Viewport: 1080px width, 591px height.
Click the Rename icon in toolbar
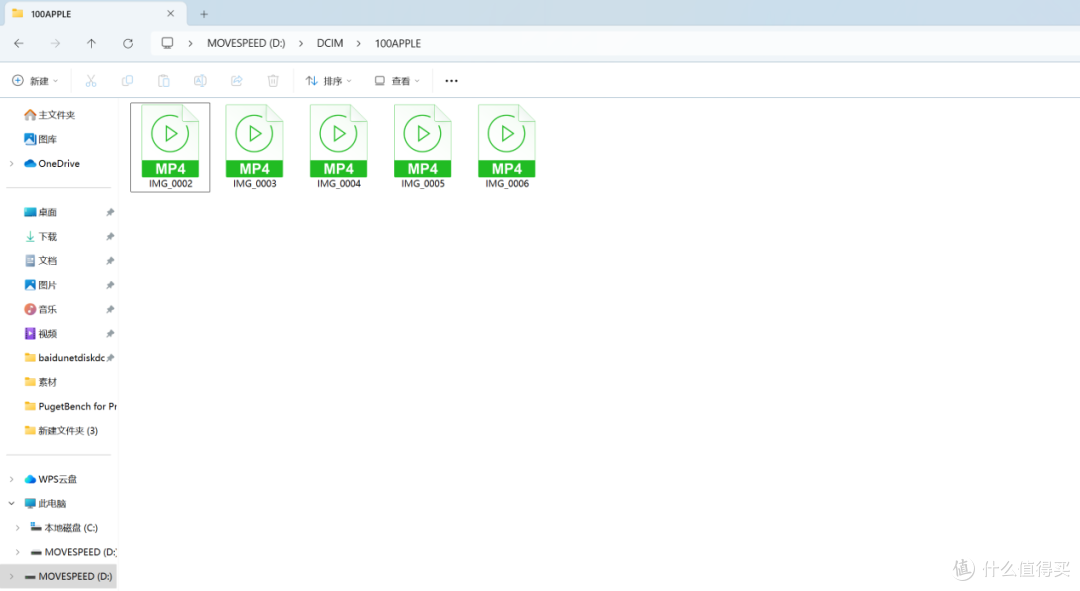tap(200, 81)
